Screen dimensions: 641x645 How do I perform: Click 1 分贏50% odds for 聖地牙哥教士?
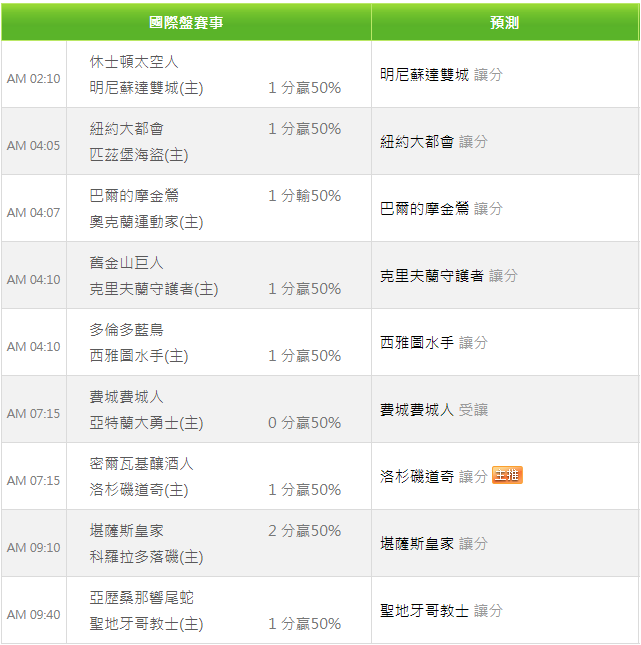304,624
